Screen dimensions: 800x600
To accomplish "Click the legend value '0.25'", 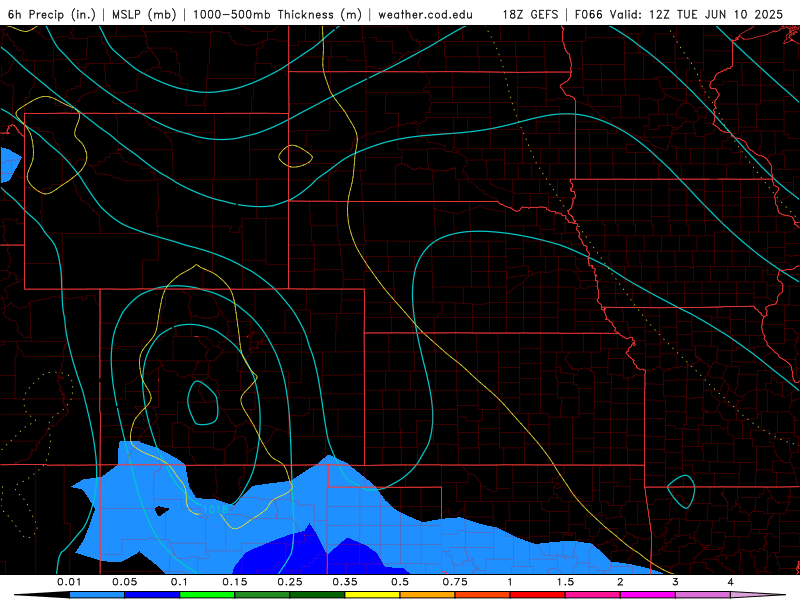I will coord(290,582).
